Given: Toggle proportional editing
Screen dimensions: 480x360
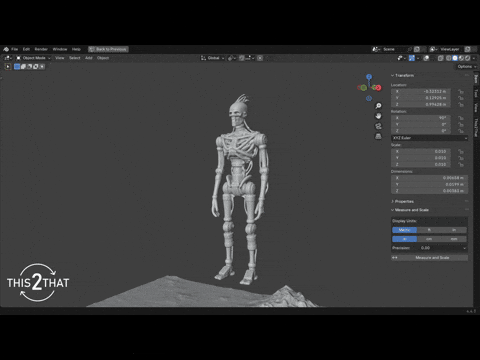Looking at the screenshot, I should 260,58.
